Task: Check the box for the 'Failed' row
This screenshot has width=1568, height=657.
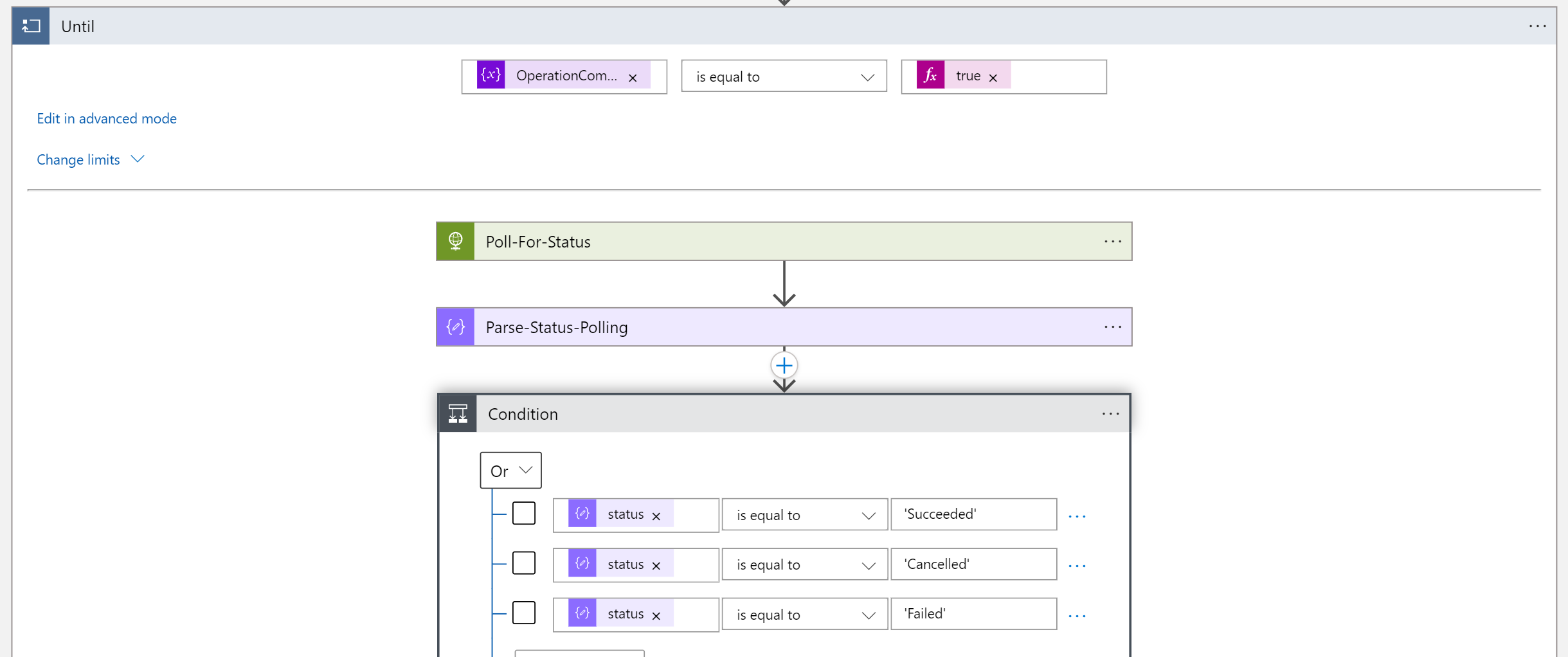Action: [x=523, y=613]
